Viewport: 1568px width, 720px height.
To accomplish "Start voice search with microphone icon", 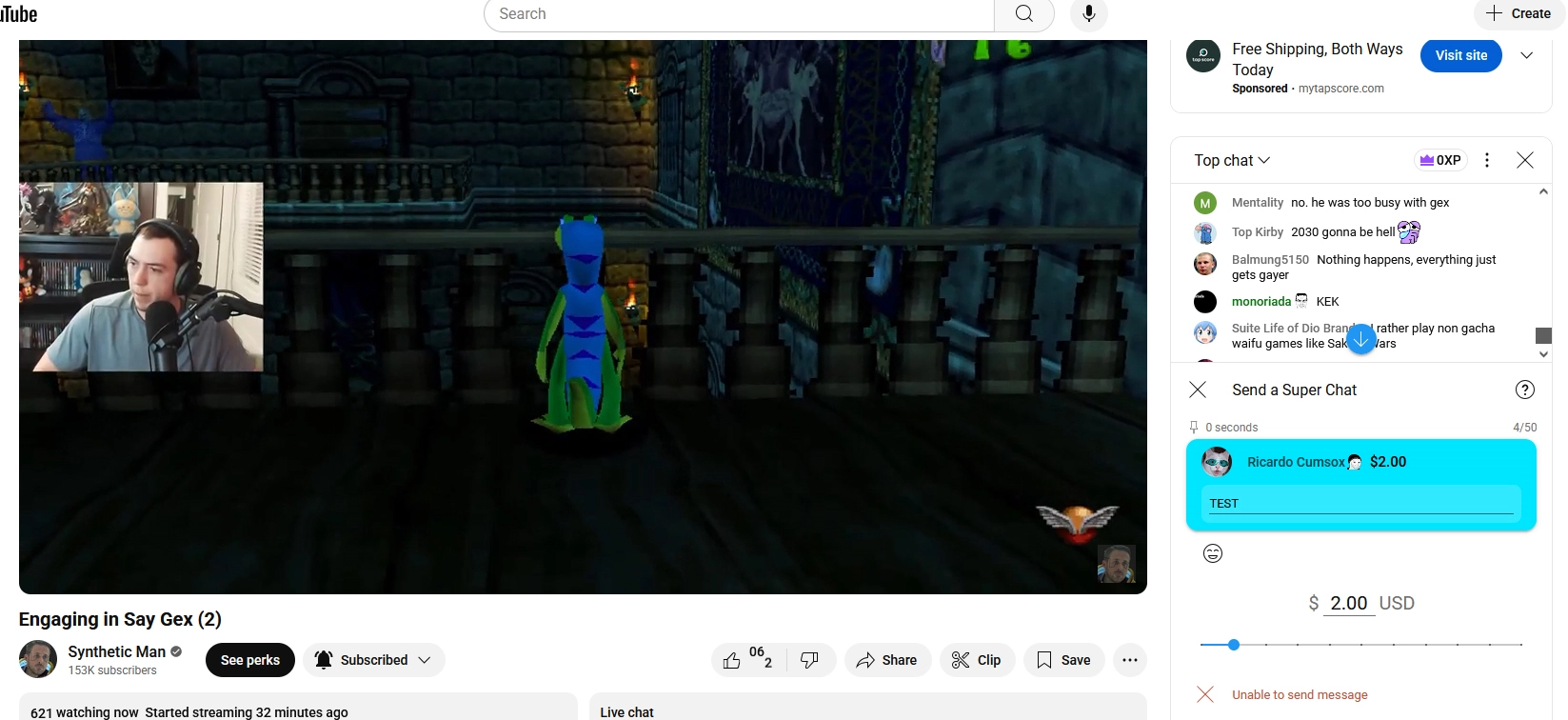I will tap(1089, 14).
